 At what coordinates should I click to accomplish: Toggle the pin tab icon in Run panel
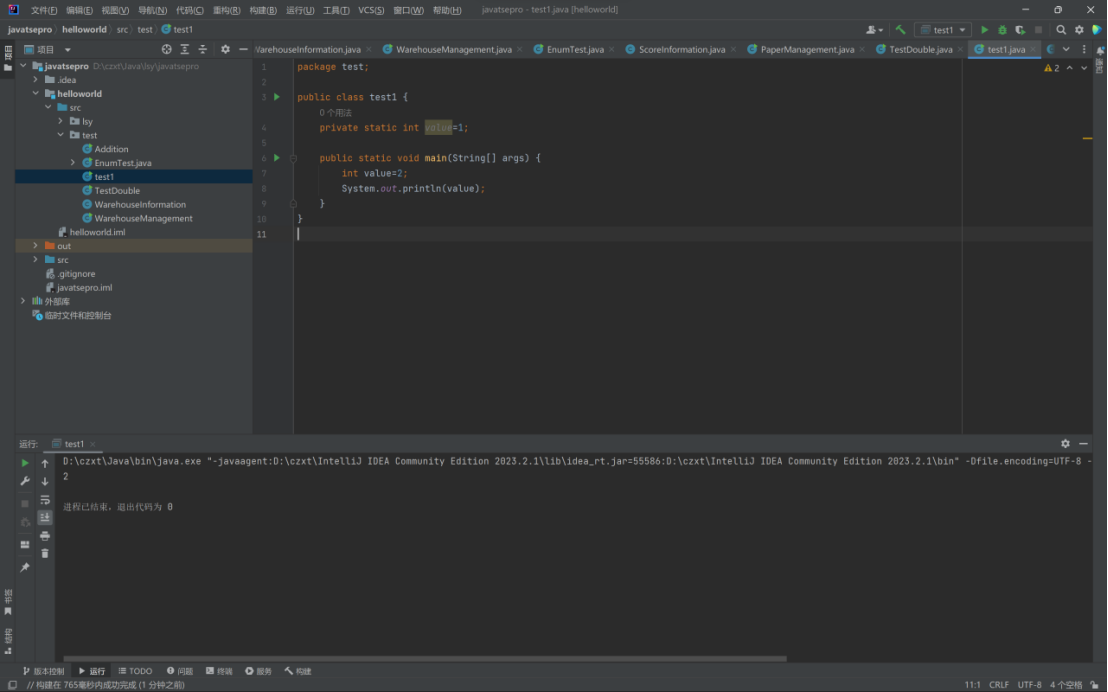[x=25, y=567]
